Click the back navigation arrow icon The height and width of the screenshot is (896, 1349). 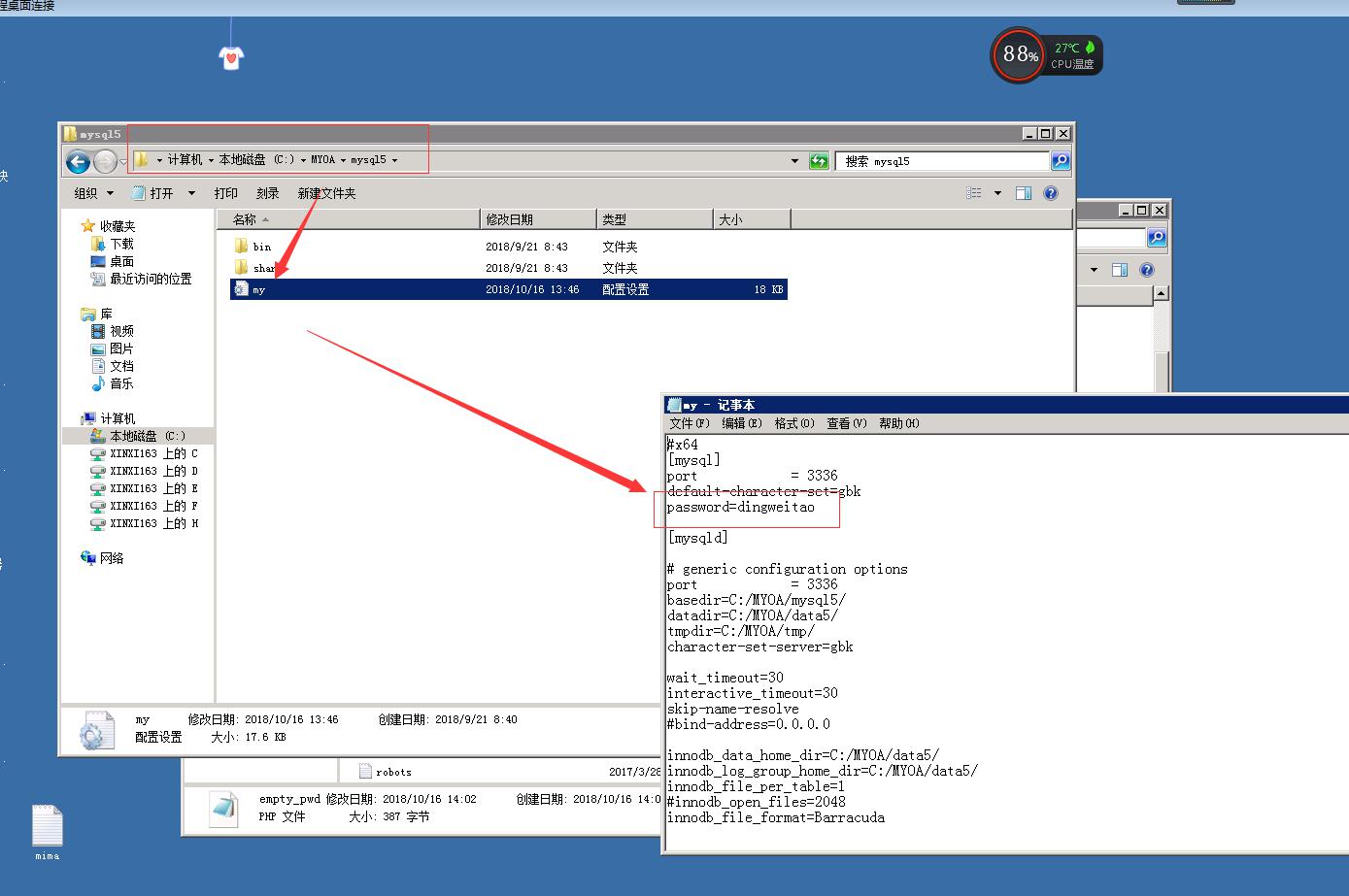[78, 161]
